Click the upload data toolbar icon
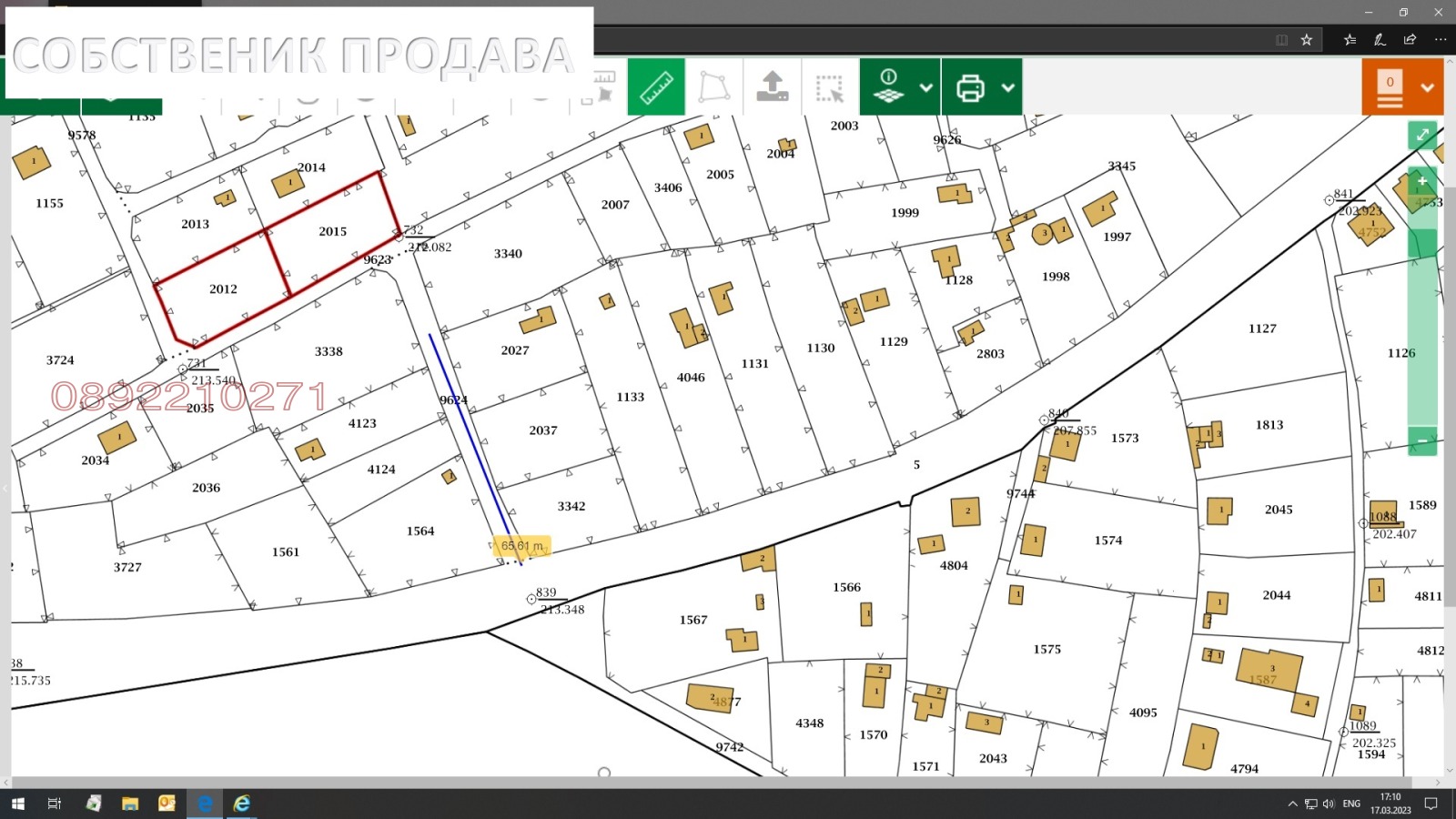 click(x=772, y=86)
